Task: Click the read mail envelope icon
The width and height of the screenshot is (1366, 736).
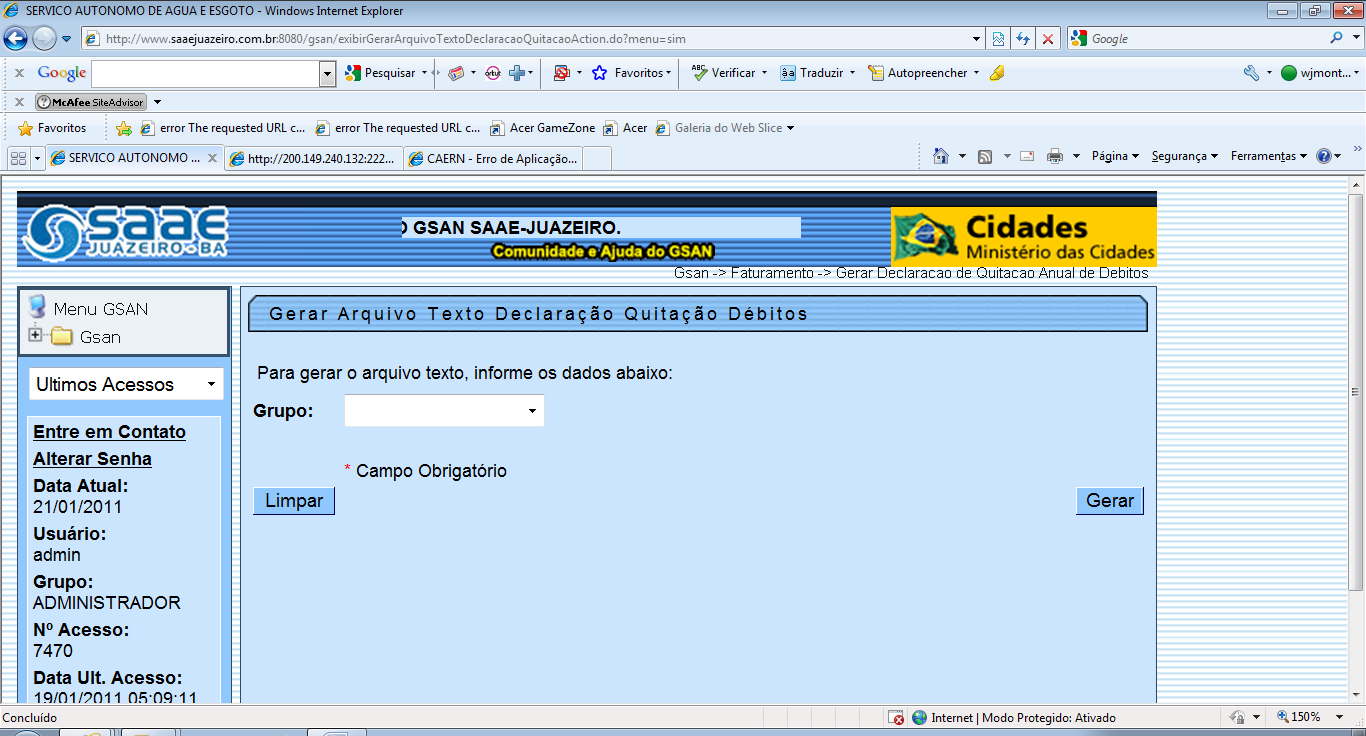Action: point(1027,156)
